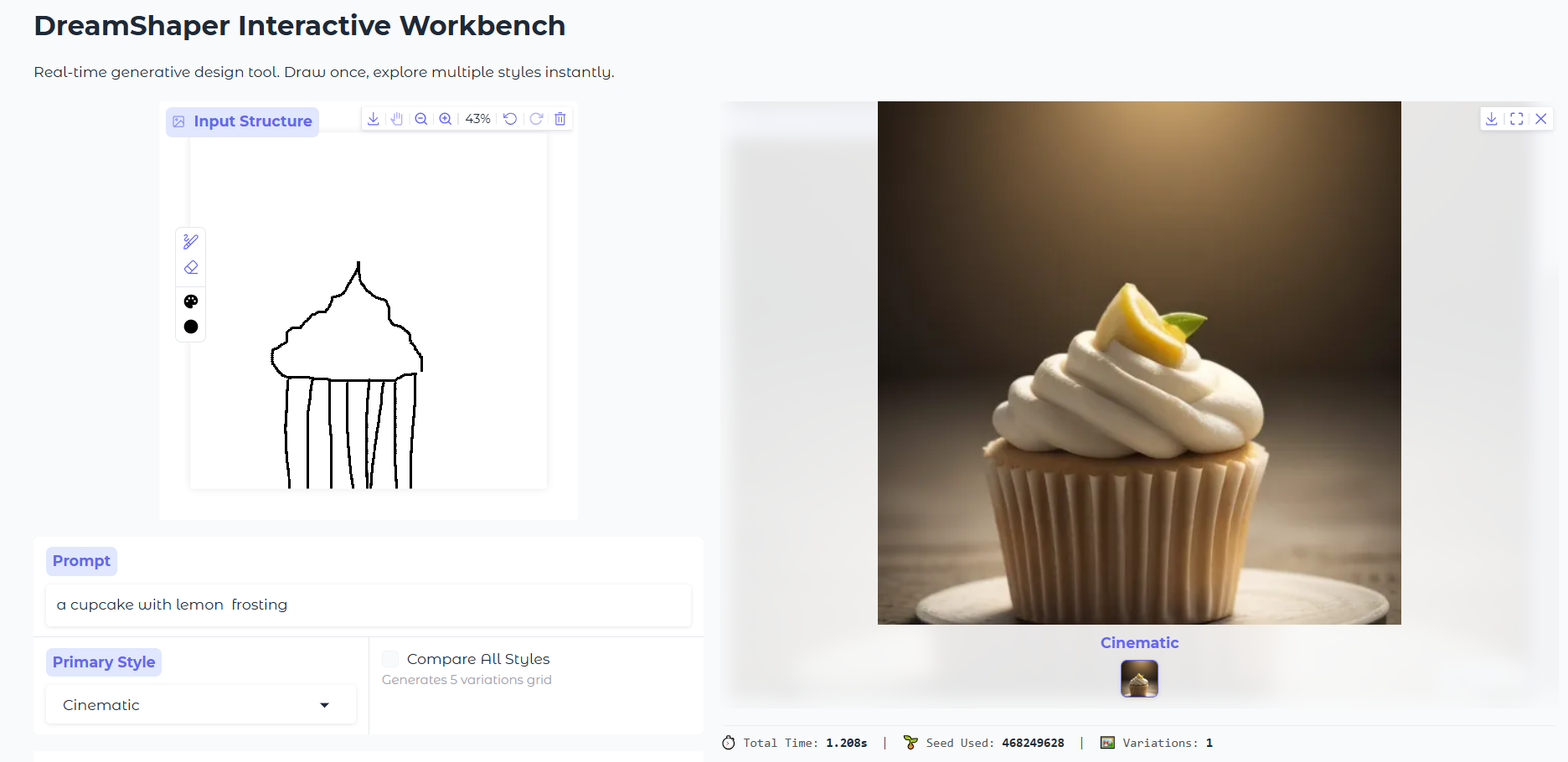The image size is (1568, 762).
Task: Select the Cinematic cupcake thumbnail
Action: pyautogui.click(x=1139, y=678)
